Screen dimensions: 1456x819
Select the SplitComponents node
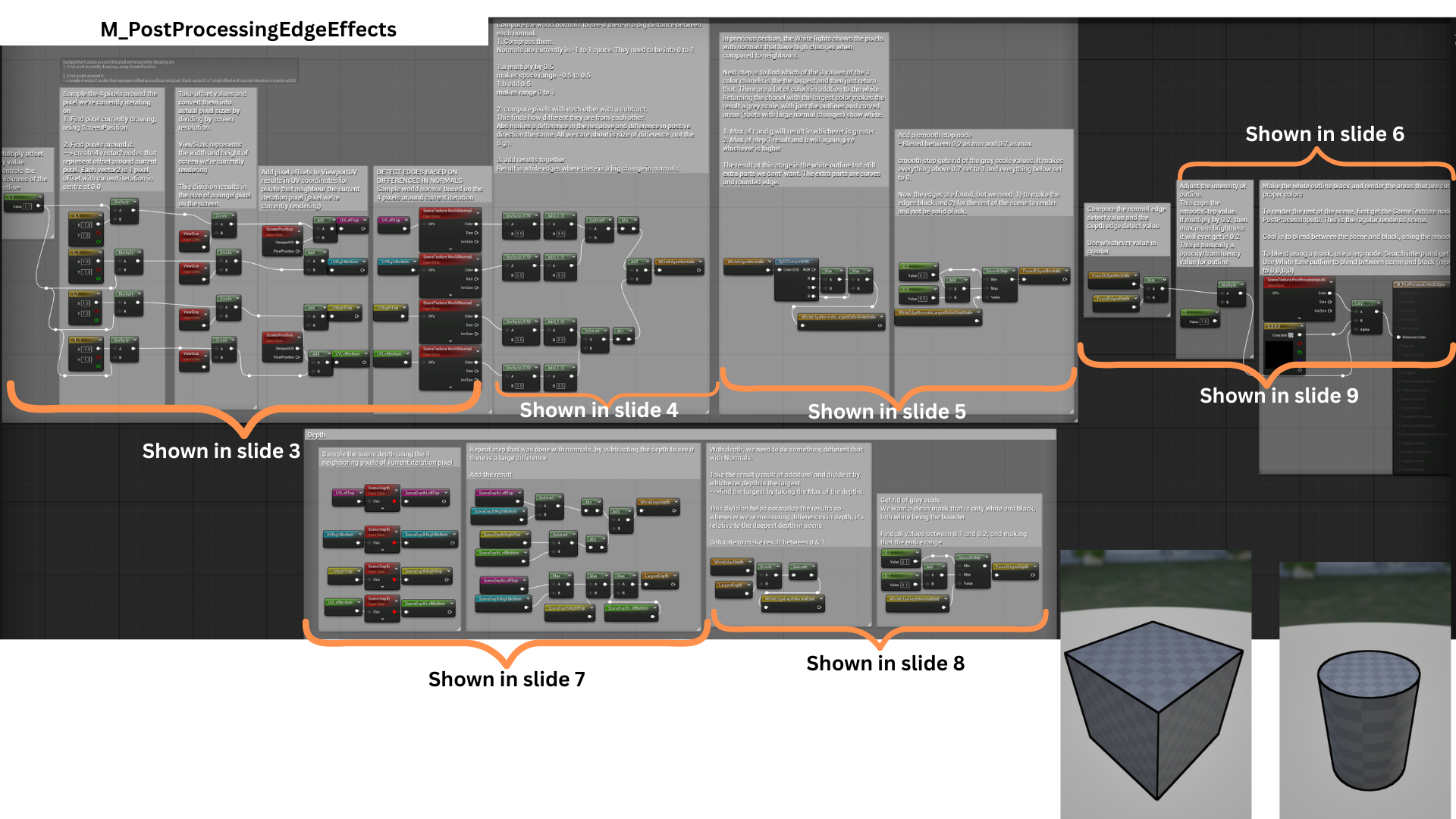click(x=792, y=262)
